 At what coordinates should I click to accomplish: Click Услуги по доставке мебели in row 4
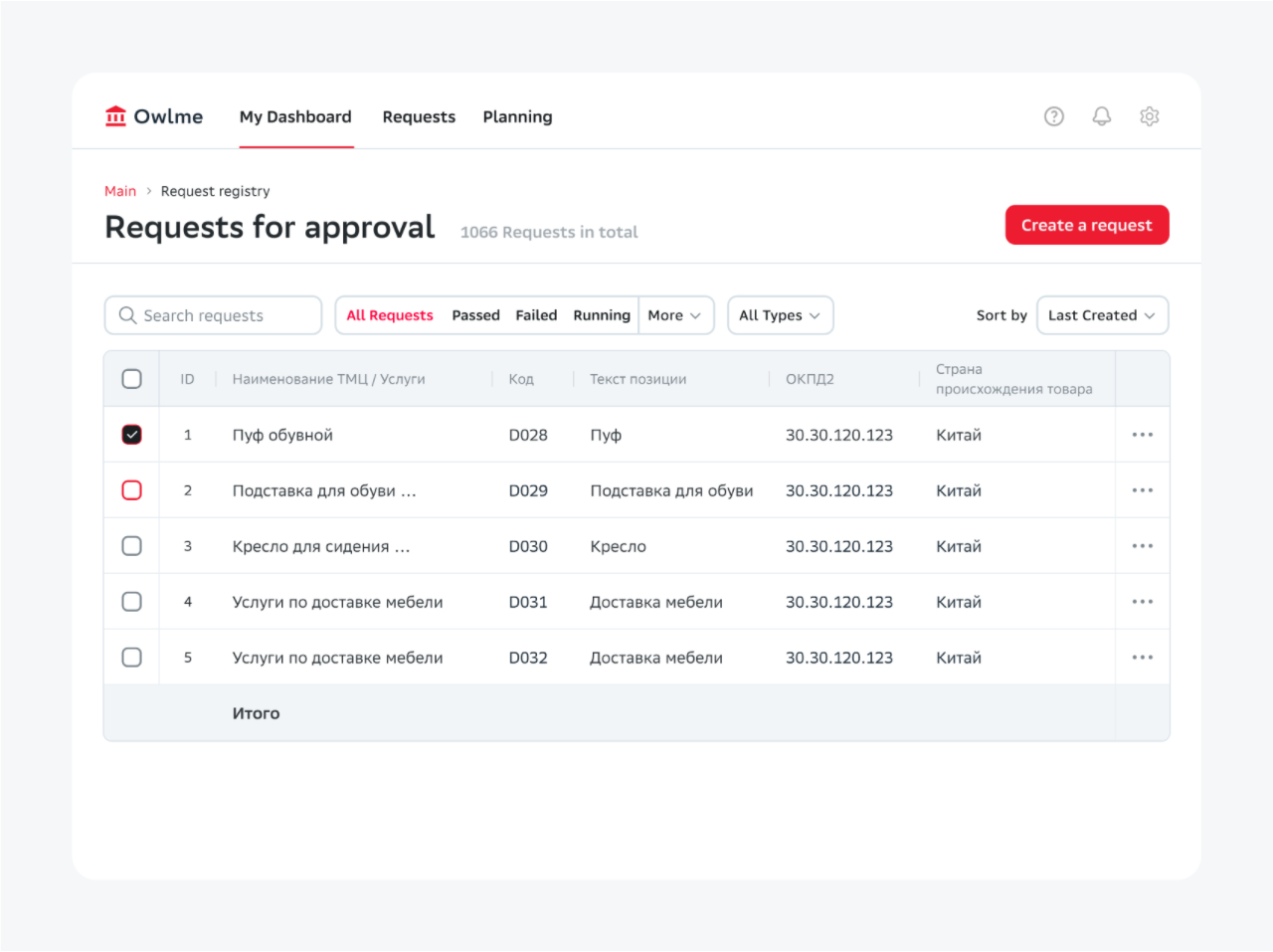tap(337, 602)
